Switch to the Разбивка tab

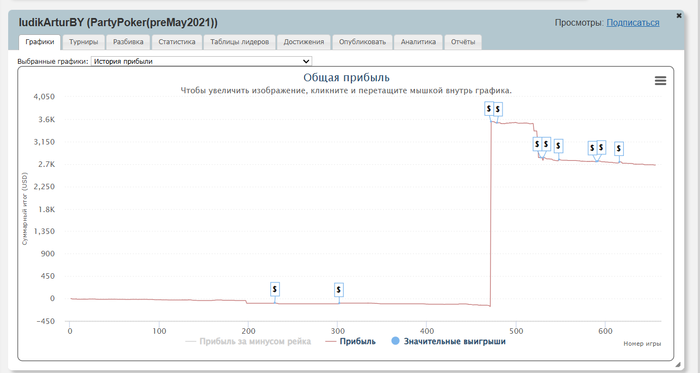pyautogui.click(x=128, y=42)
